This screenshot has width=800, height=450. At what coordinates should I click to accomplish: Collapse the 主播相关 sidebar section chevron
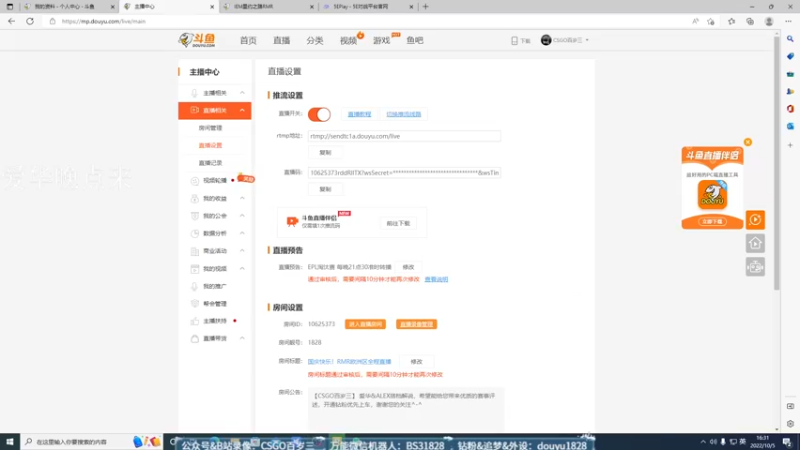click(x=242, y=93)
